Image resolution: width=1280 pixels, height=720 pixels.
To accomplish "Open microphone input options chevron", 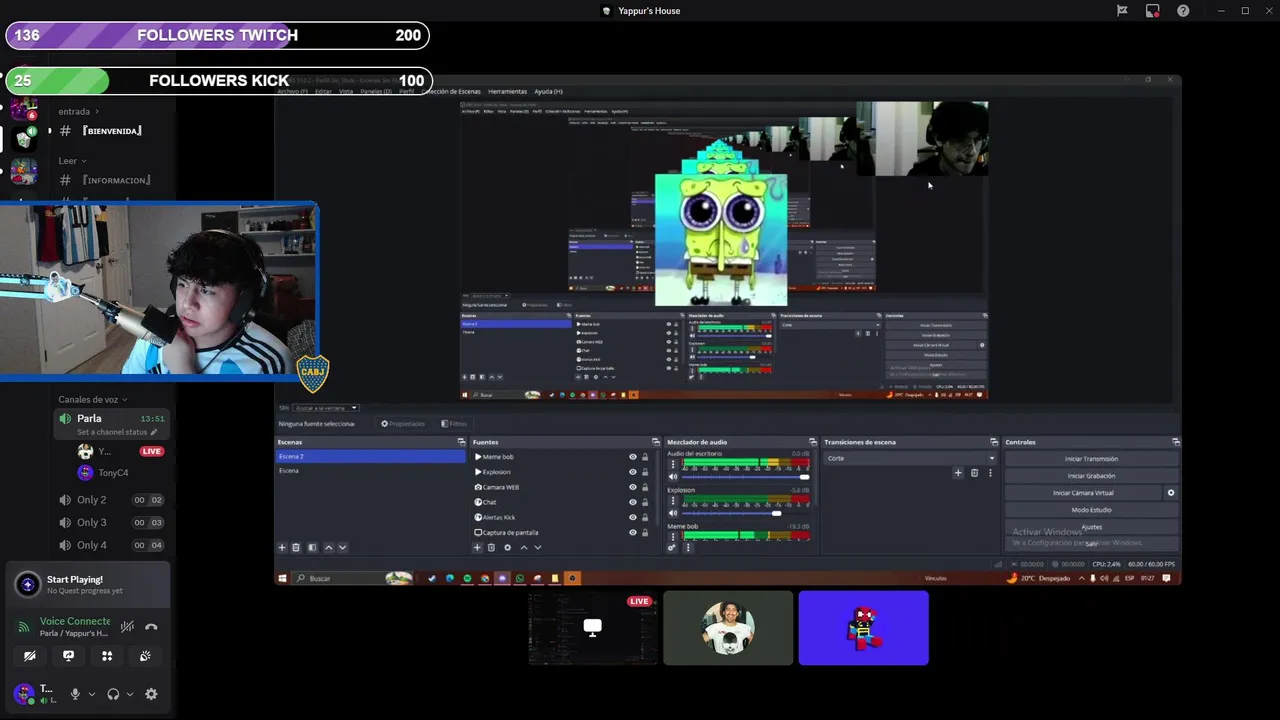I will coord(92,694).
